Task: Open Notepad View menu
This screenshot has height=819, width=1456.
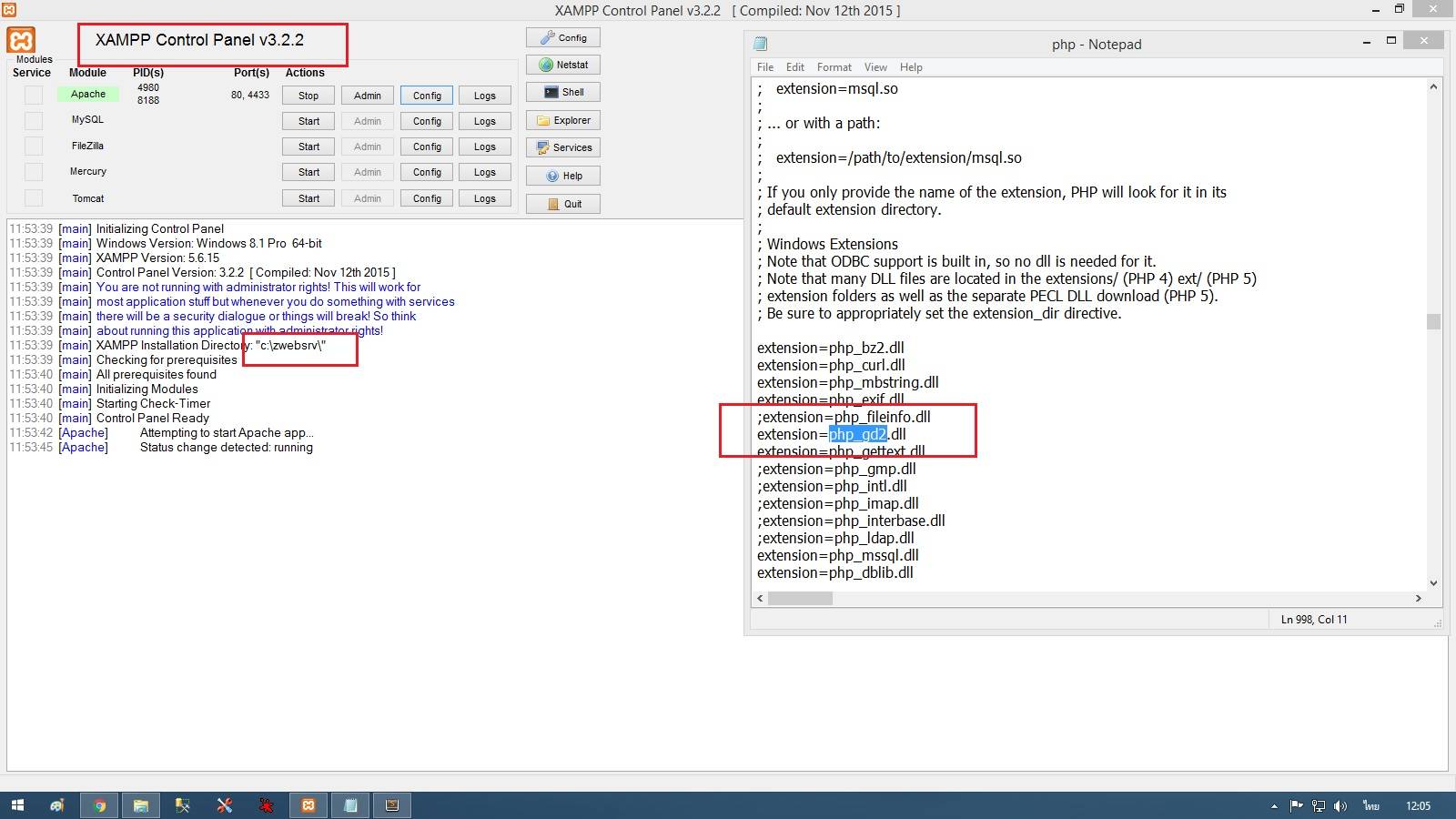Action: pos(875,67)
